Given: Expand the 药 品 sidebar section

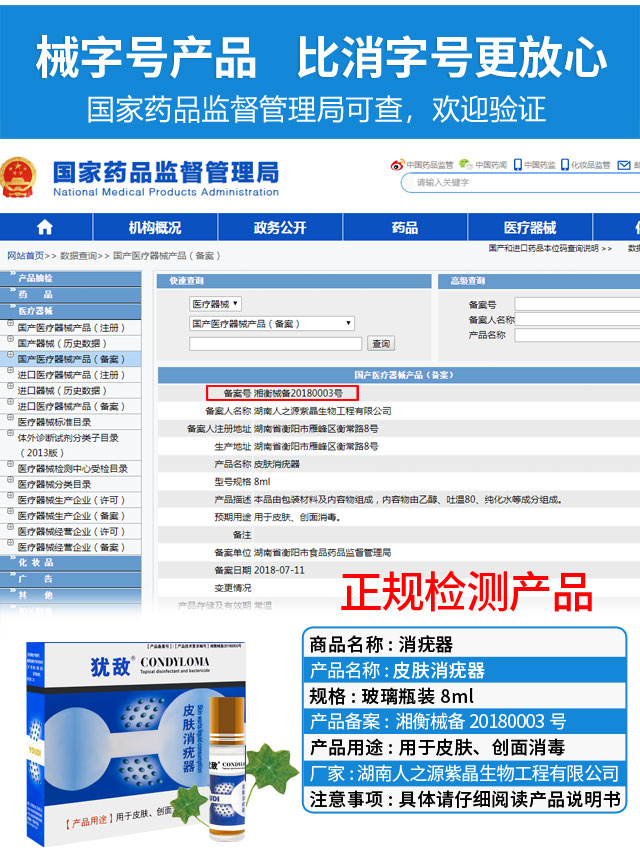Looking at the screenshot, I should (x=70, y=294).
